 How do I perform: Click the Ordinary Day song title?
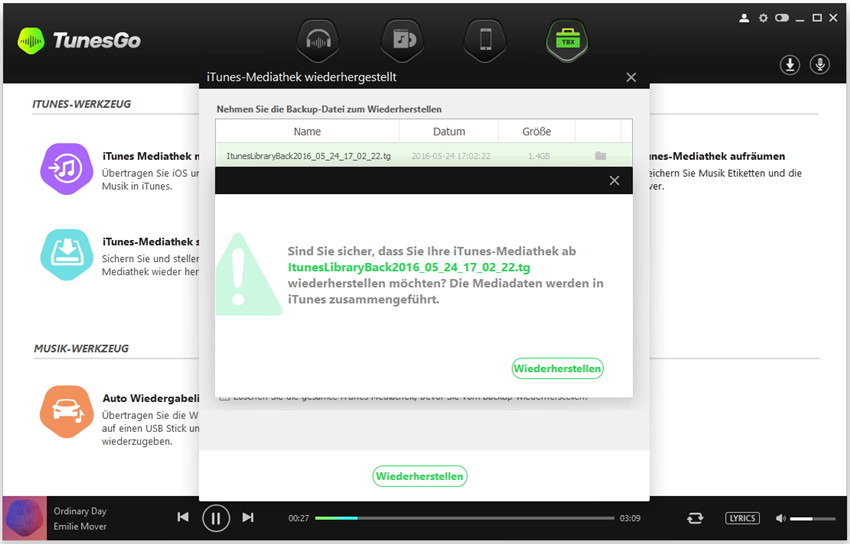80,511
